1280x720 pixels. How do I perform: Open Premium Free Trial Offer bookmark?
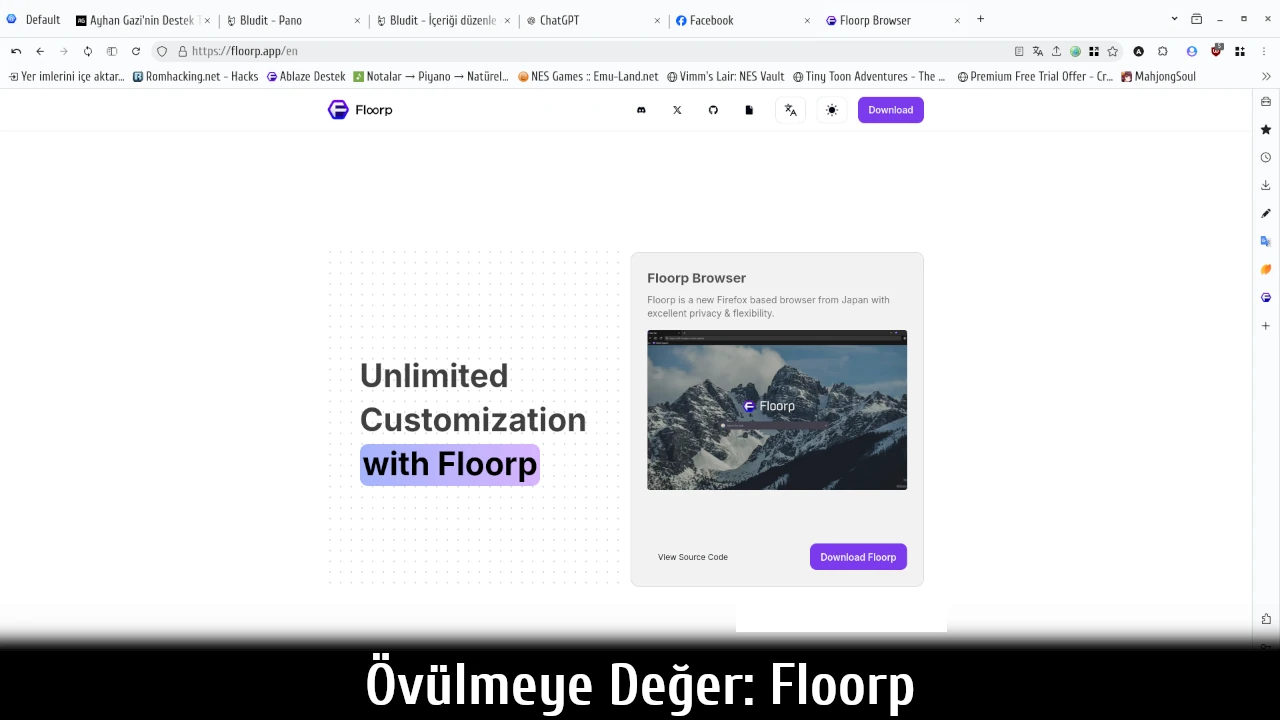click(x=1034, y=76)
